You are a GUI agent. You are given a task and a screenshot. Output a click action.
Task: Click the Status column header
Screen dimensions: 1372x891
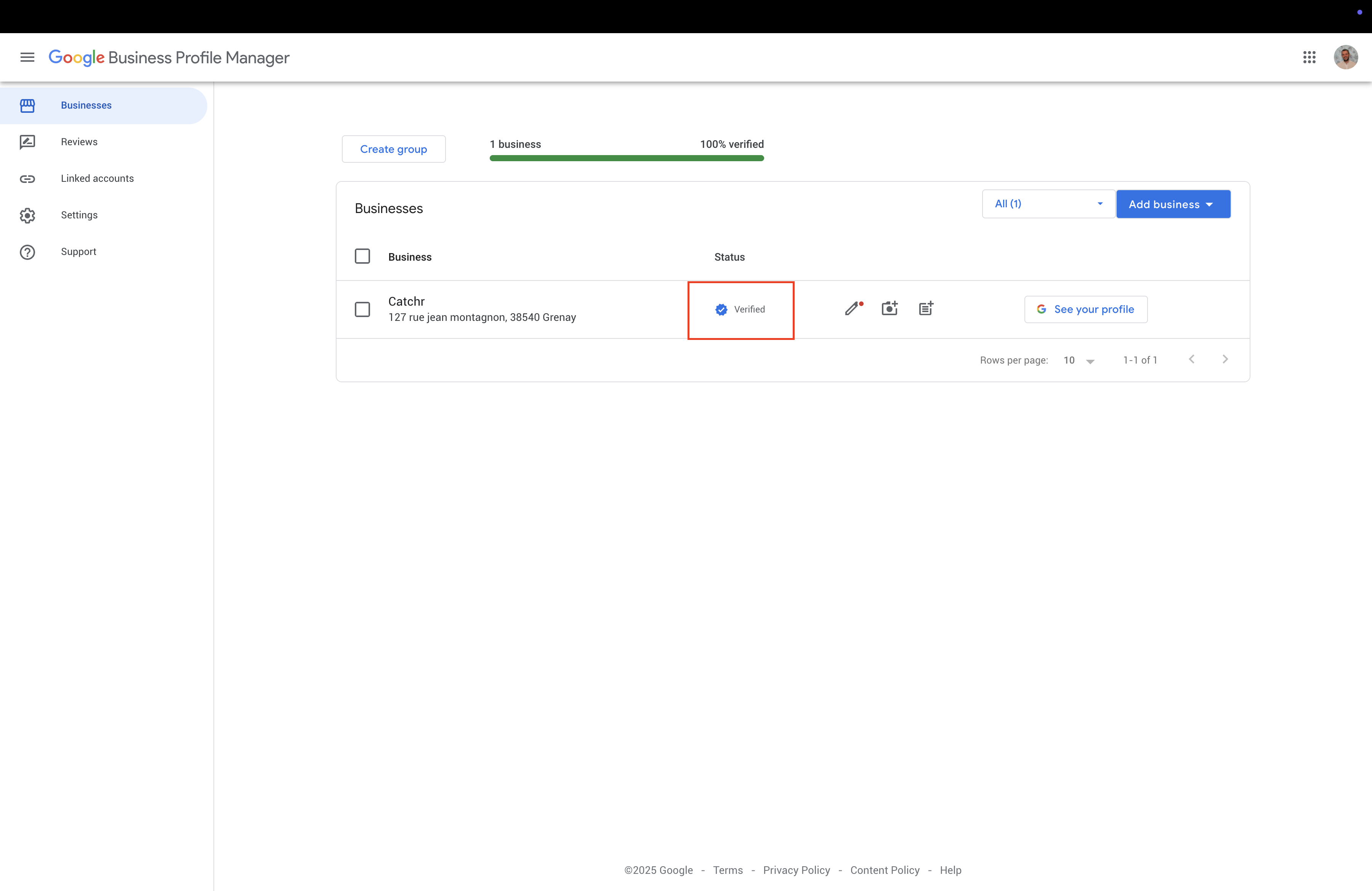(x=729, y=257)
